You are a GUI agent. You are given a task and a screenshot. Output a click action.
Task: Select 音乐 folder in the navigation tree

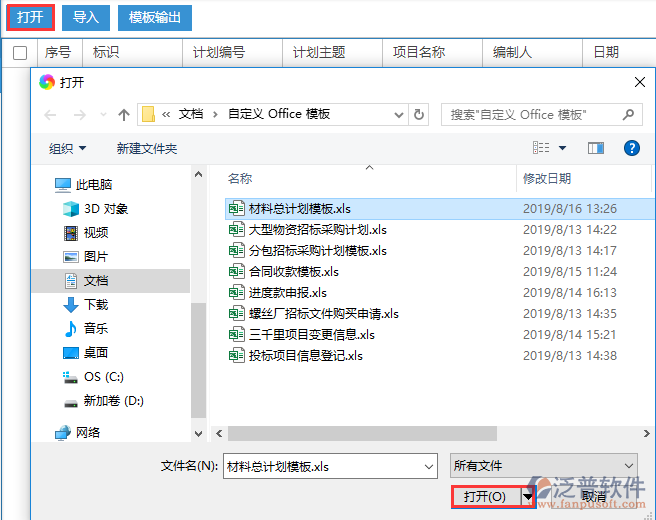tap(86, 328)
